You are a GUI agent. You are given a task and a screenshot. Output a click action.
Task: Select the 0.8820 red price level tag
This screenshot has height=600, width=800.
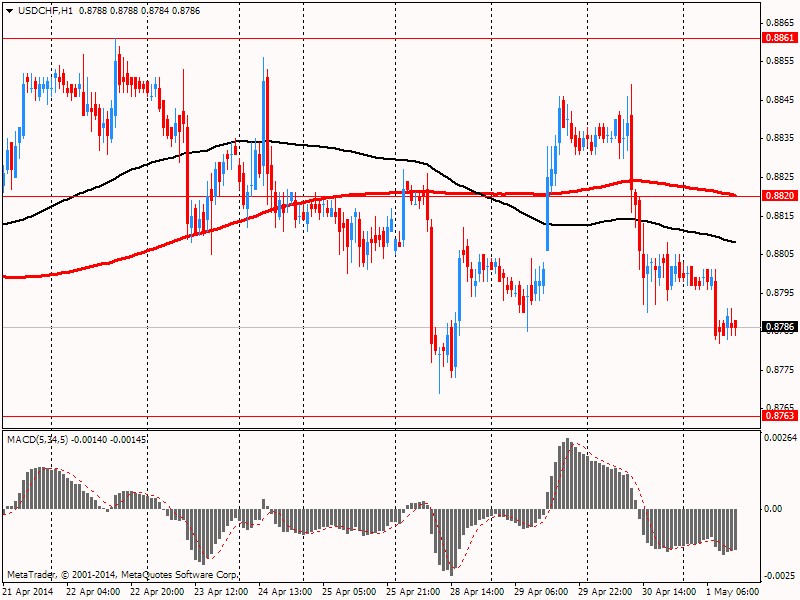pos(780,196)
